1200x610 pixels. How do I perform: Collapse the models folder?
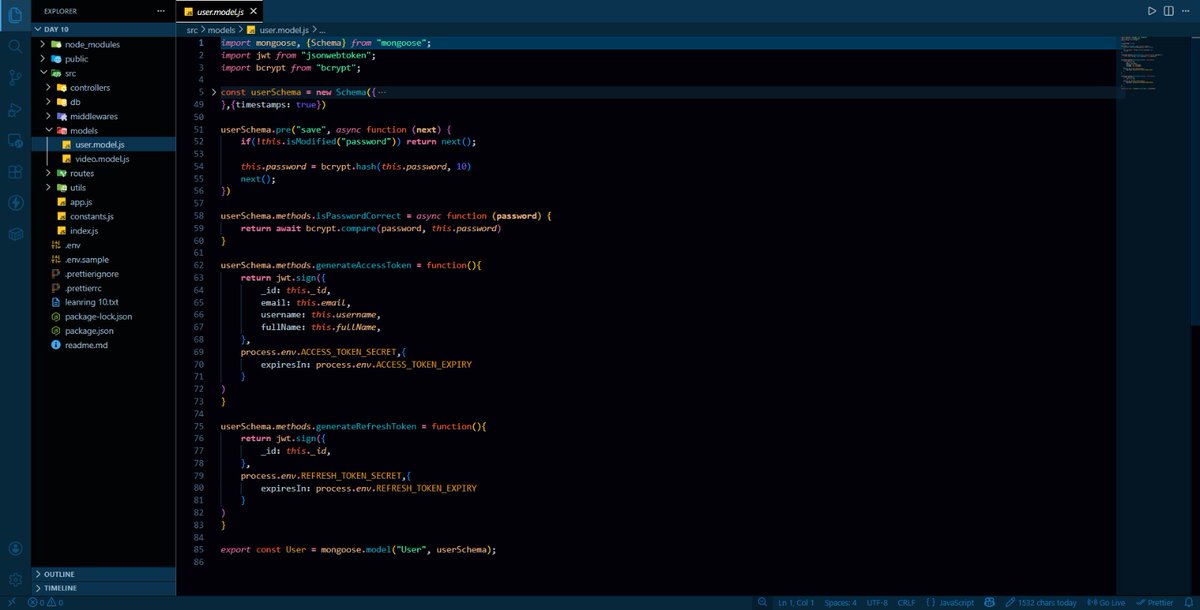pyautogui.click(x=103, y=130)
